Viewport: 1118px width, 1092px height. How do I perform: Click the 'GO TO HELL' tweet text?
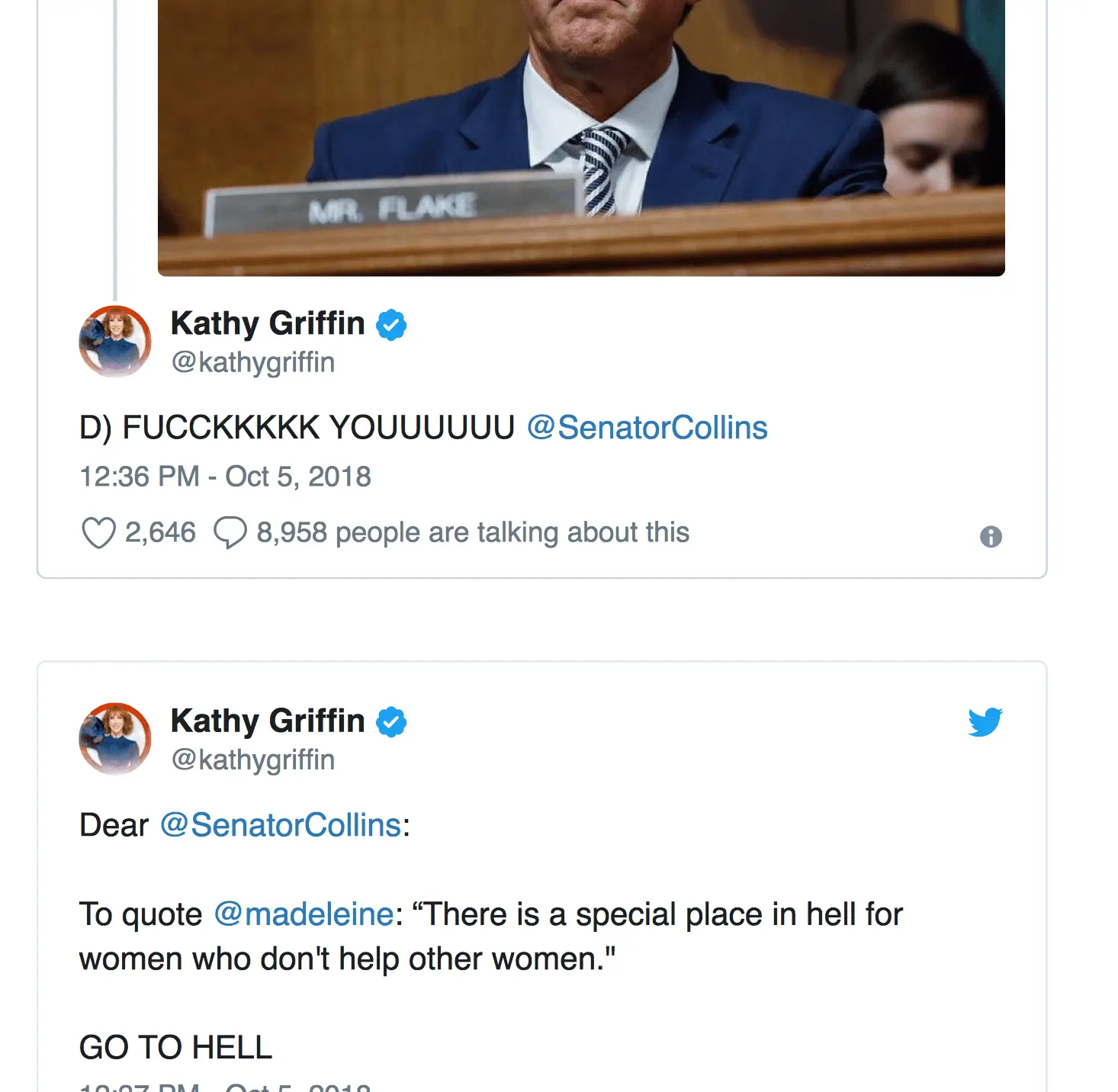[176, 1048]
